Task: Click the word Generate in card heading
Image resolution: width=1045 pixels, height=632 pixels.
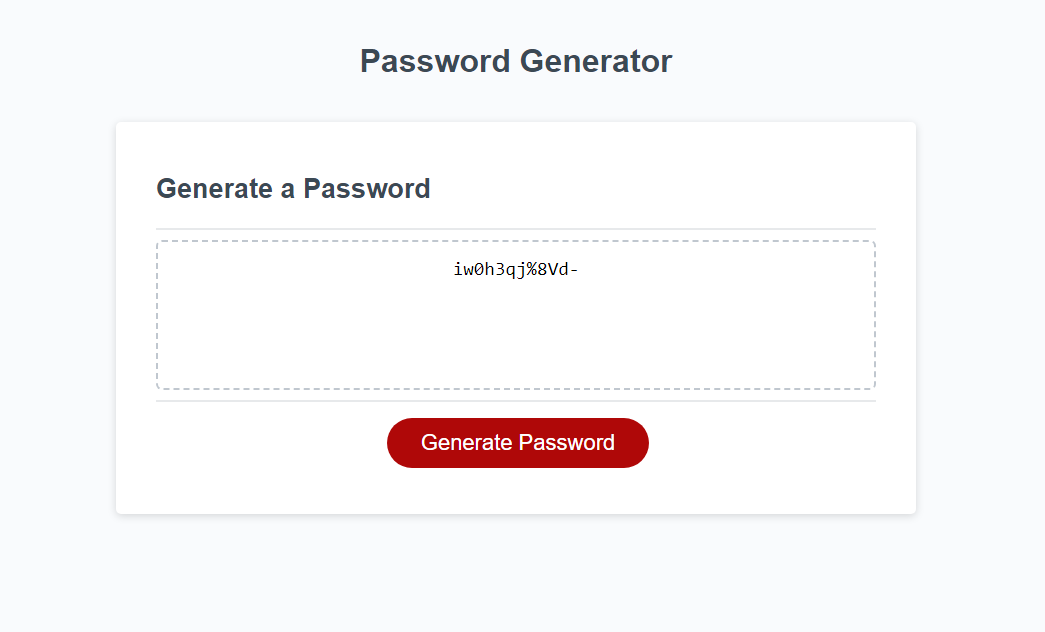Action: coord(214,188)
